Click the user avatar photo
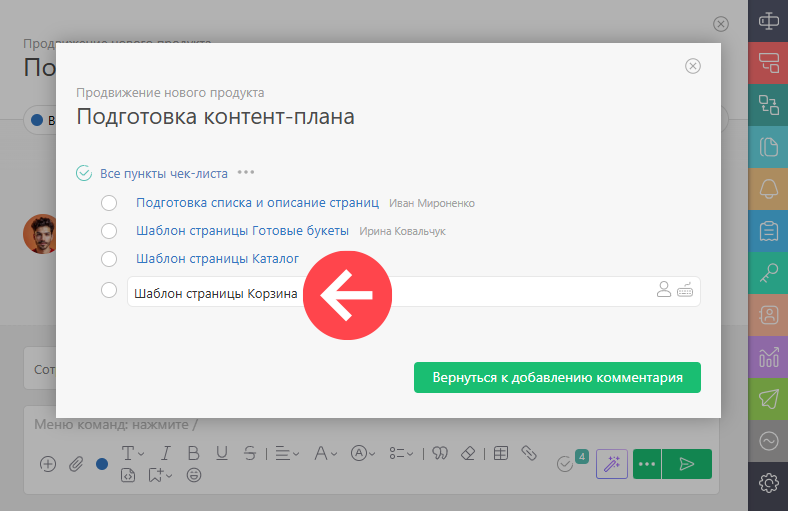788x511 pixels. click(x=41, y=234)
